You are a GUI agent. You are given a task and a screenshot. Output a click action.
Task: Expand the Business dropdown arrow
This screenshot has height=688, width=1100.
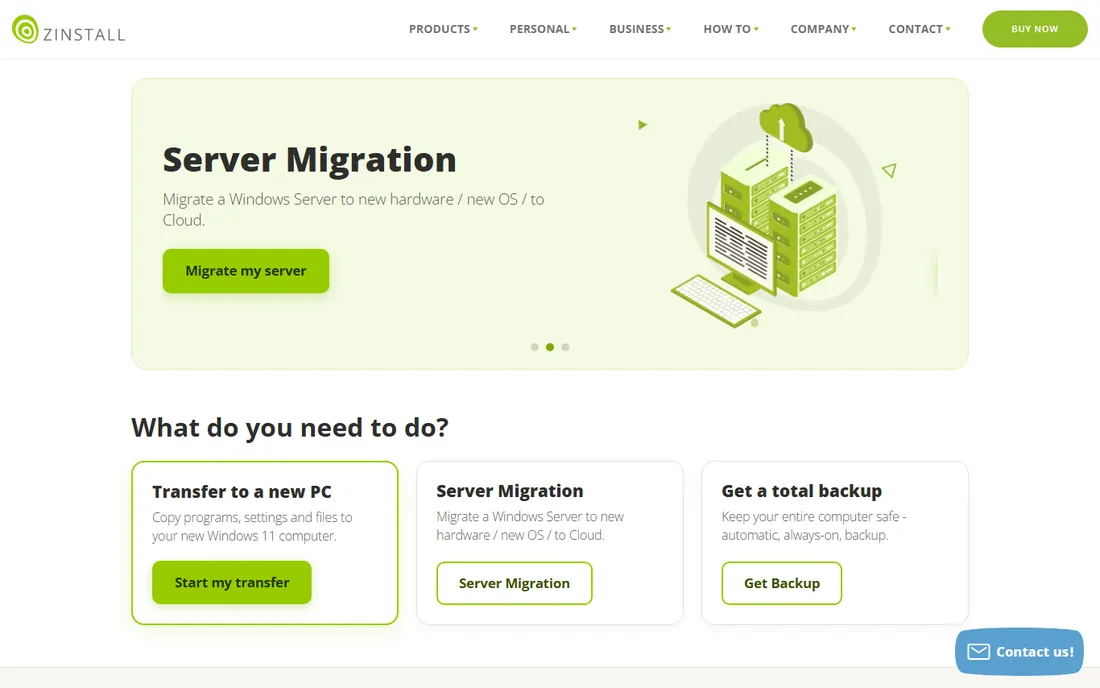[669, 29]
